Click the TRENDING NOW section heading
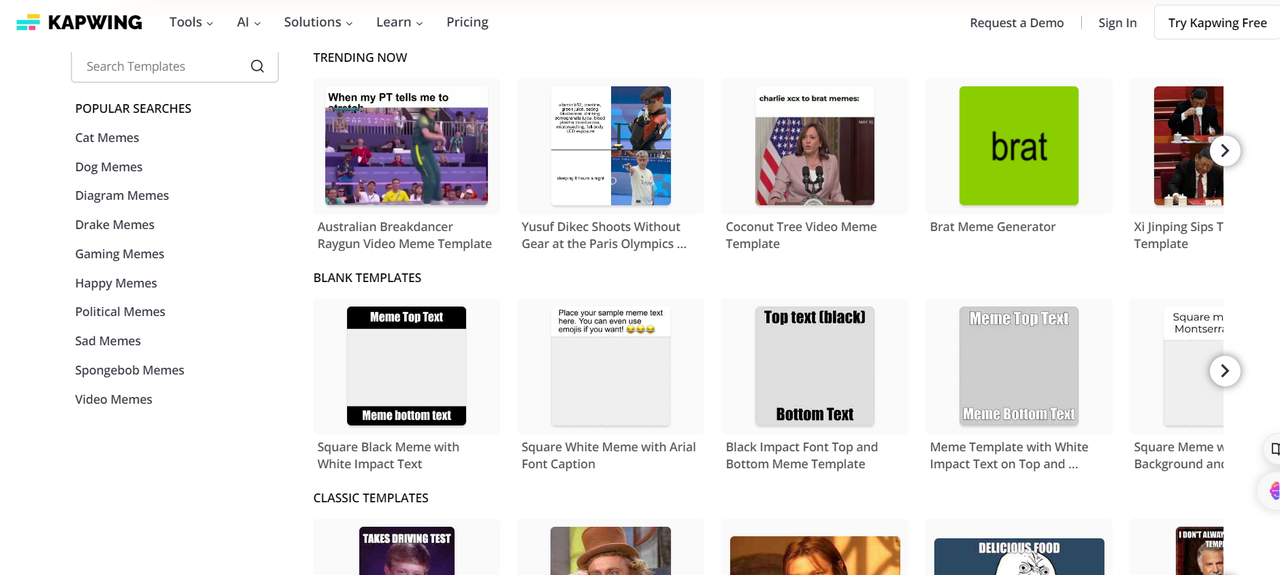The width and height of the screenshot is (1280, 575). pyautogui.click(x=360, y=58)
